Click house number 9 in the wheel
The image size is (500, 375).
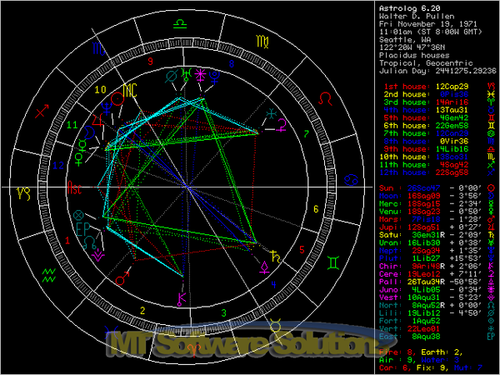point(150,61)
